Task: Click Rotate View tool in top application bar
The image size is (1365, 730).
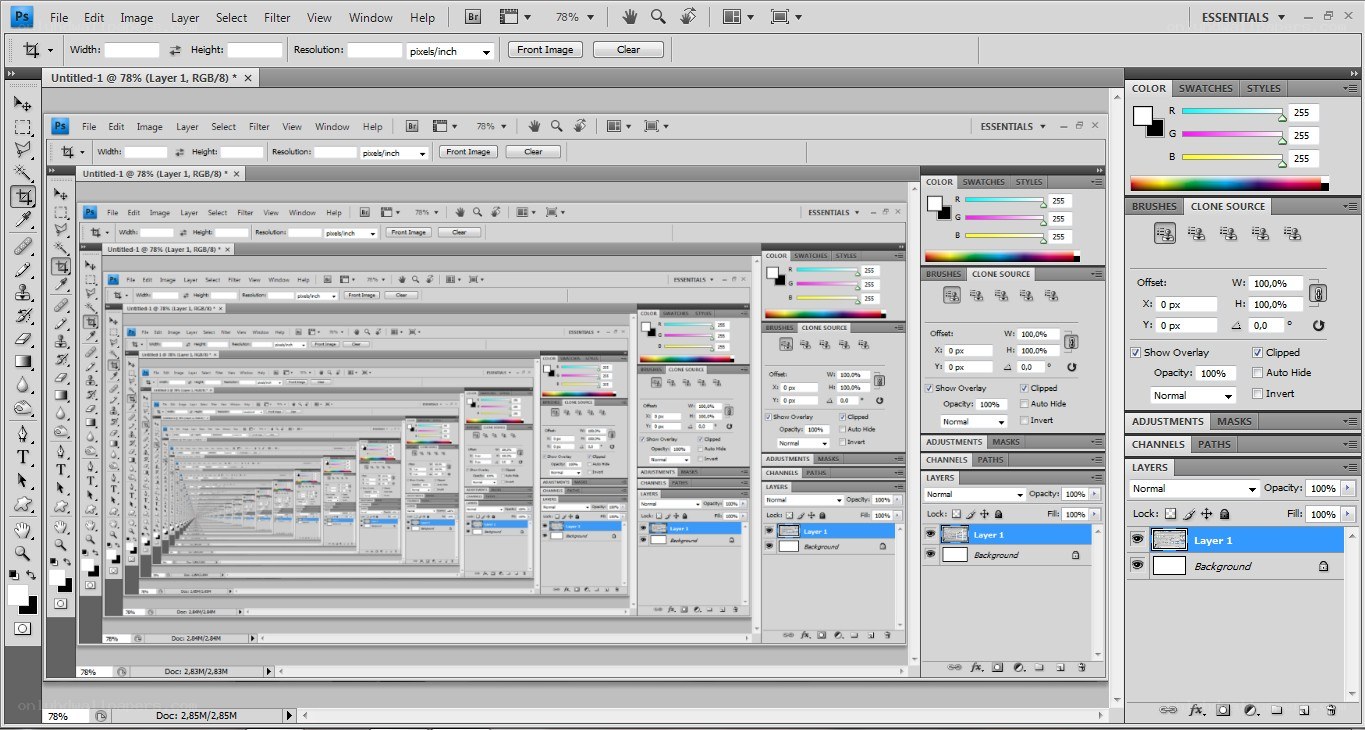Action: coord(688,17)
